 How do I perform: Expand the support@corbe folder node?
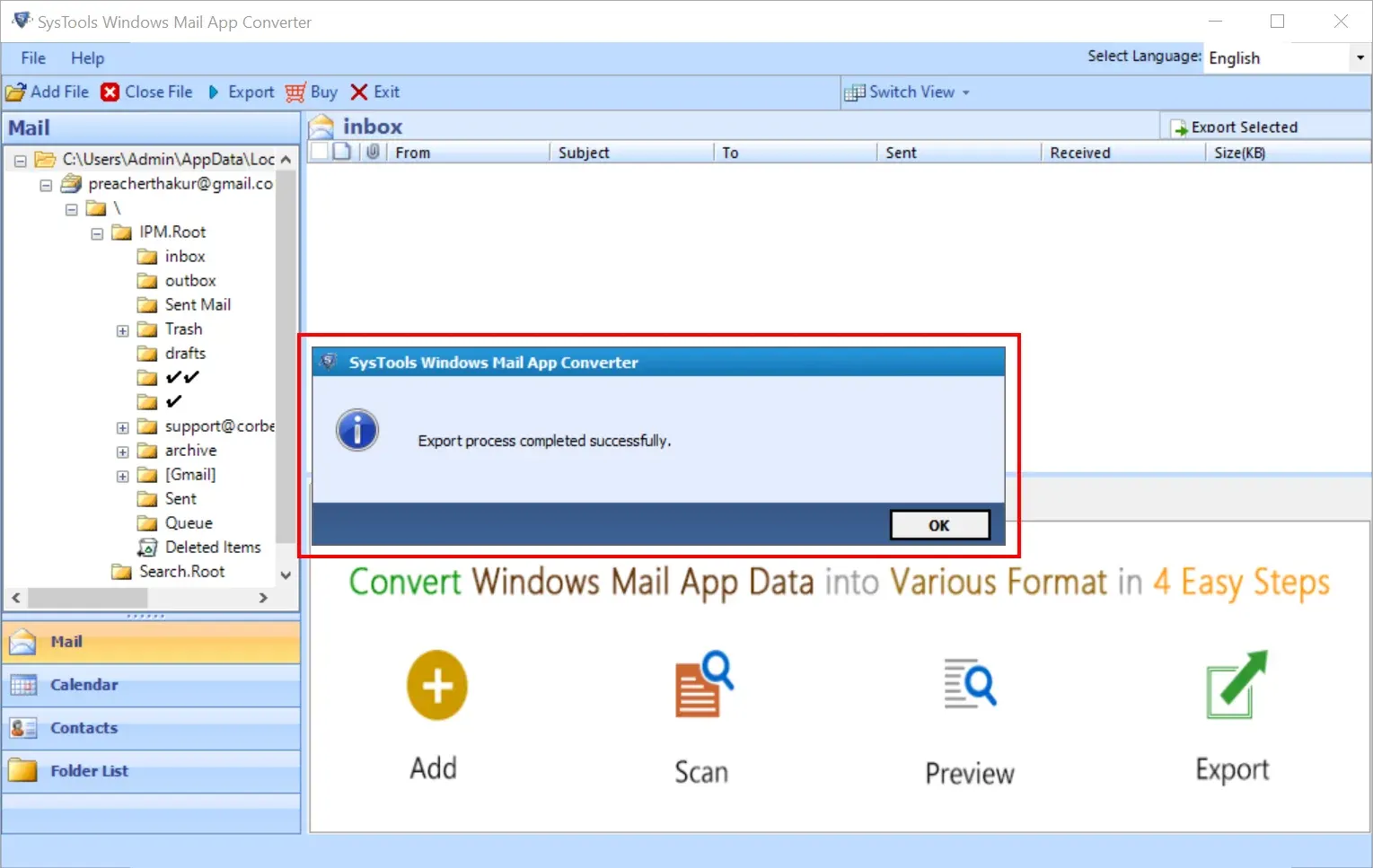pos(123,427)
